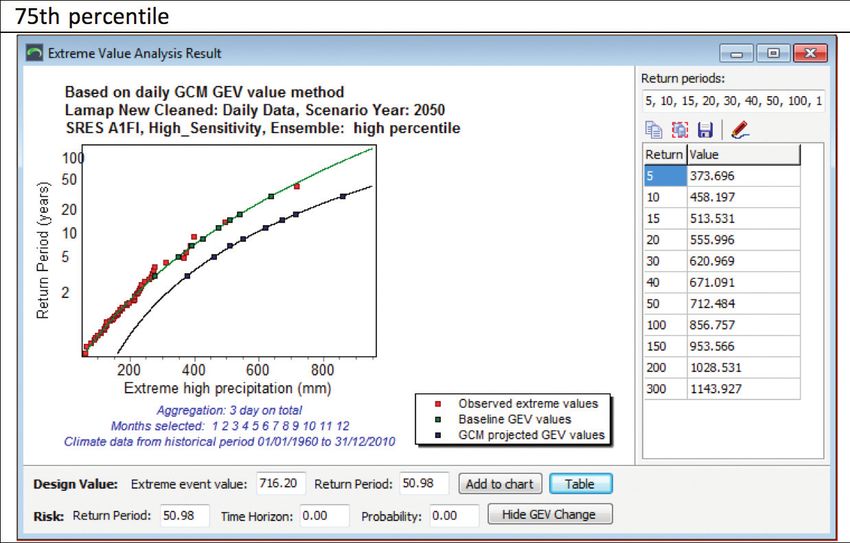Select the value 620.969 cell
The width and height of the screenshot is (850, 543).
tap(744, 261)
